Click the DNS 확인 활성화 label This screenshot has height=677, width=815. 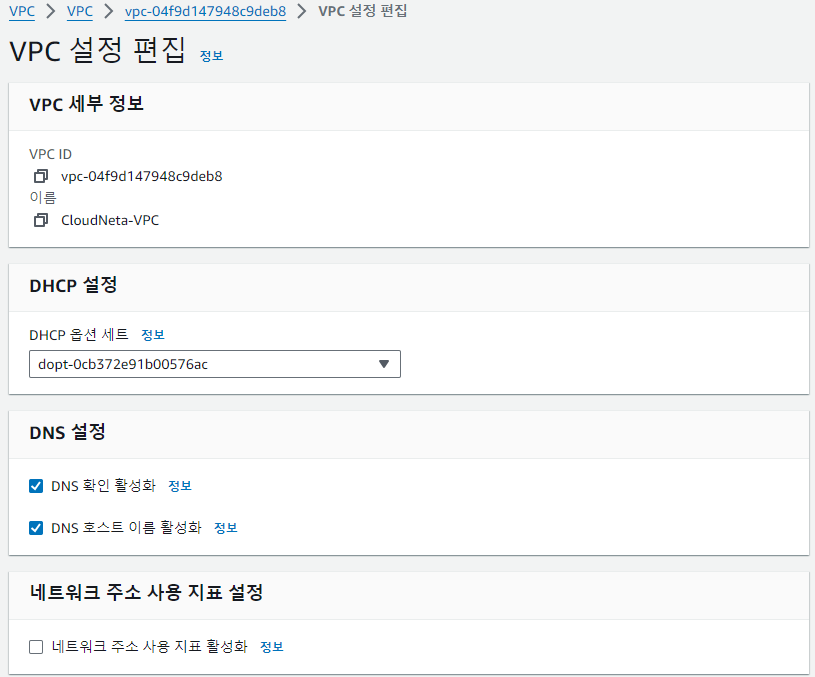103,486
